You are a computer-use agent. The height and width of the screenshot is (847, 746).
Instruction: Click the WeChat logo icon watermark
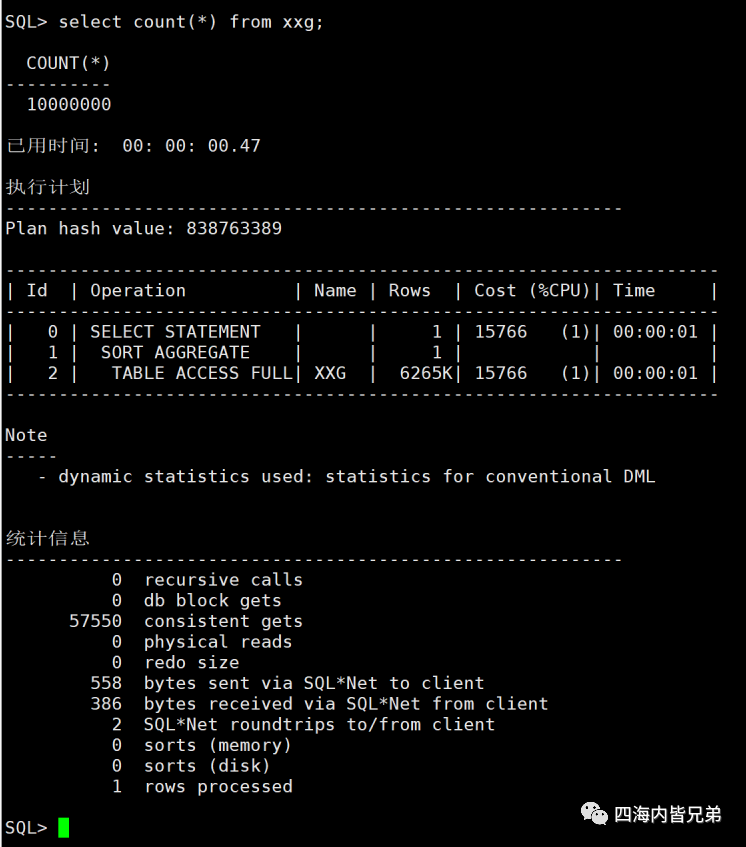point(594,814)
